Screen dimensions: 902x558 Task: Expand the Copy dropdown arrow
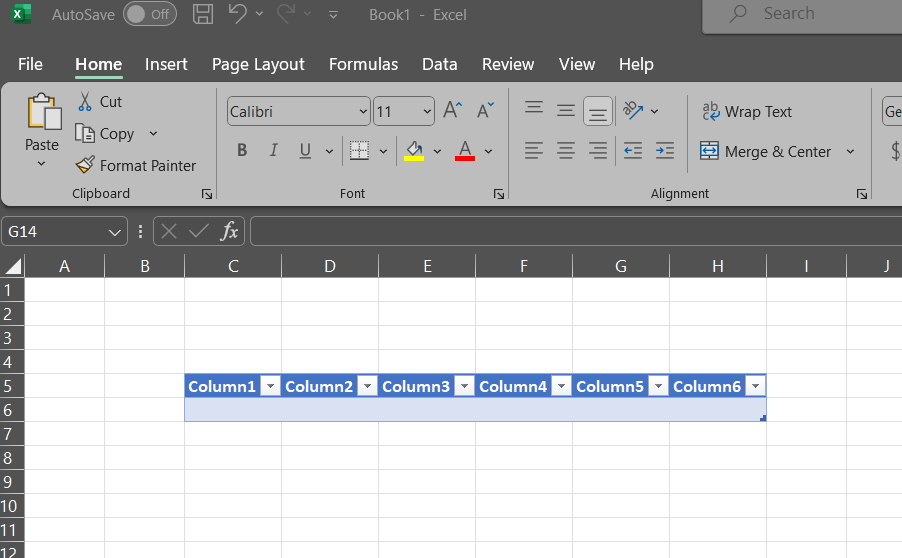click(x=153, y=133)
